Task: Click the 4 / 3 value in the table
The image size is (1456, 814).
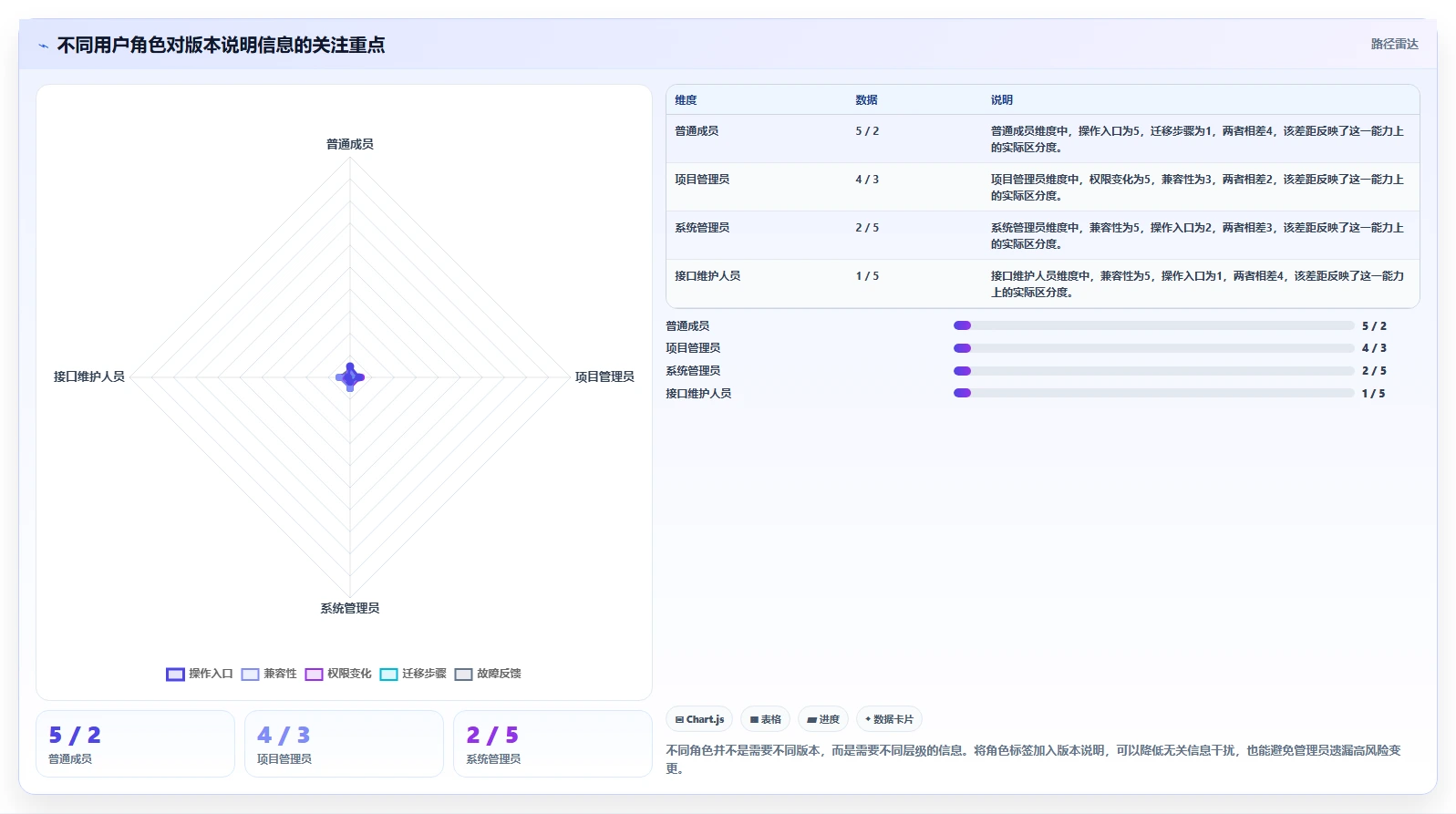Action: pyautogui.click(x=867, y=180)
